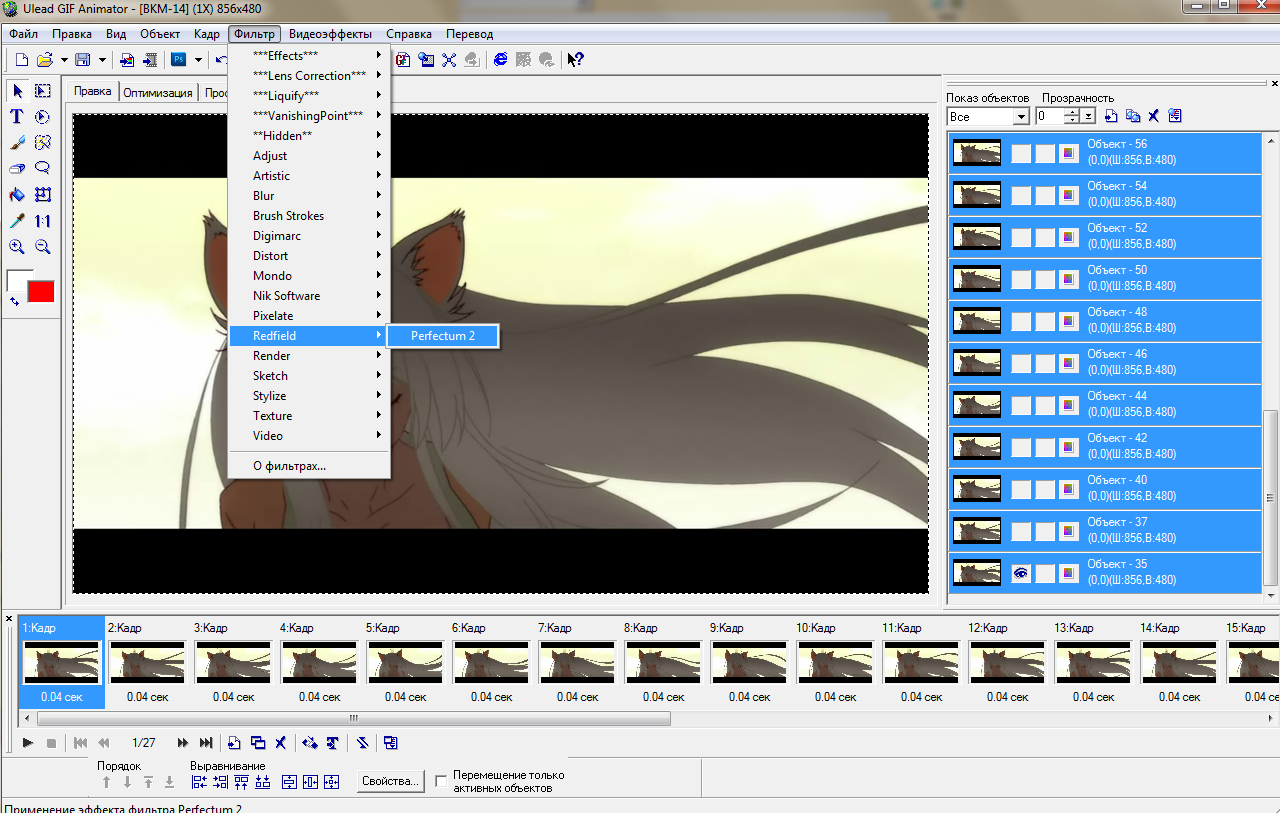Click the Add Video toolbar icon
This screenshot has height=813, width=1280.
pos(149,60)
